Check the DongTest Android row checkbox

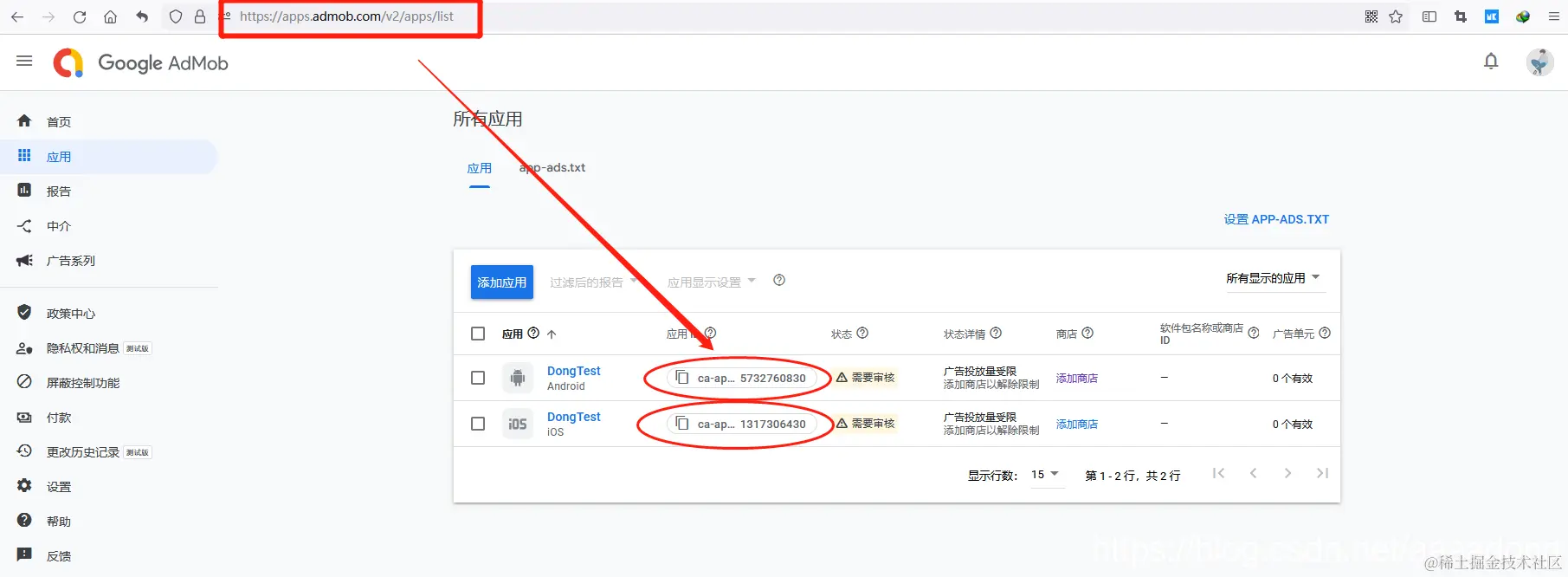click(478, 378)
